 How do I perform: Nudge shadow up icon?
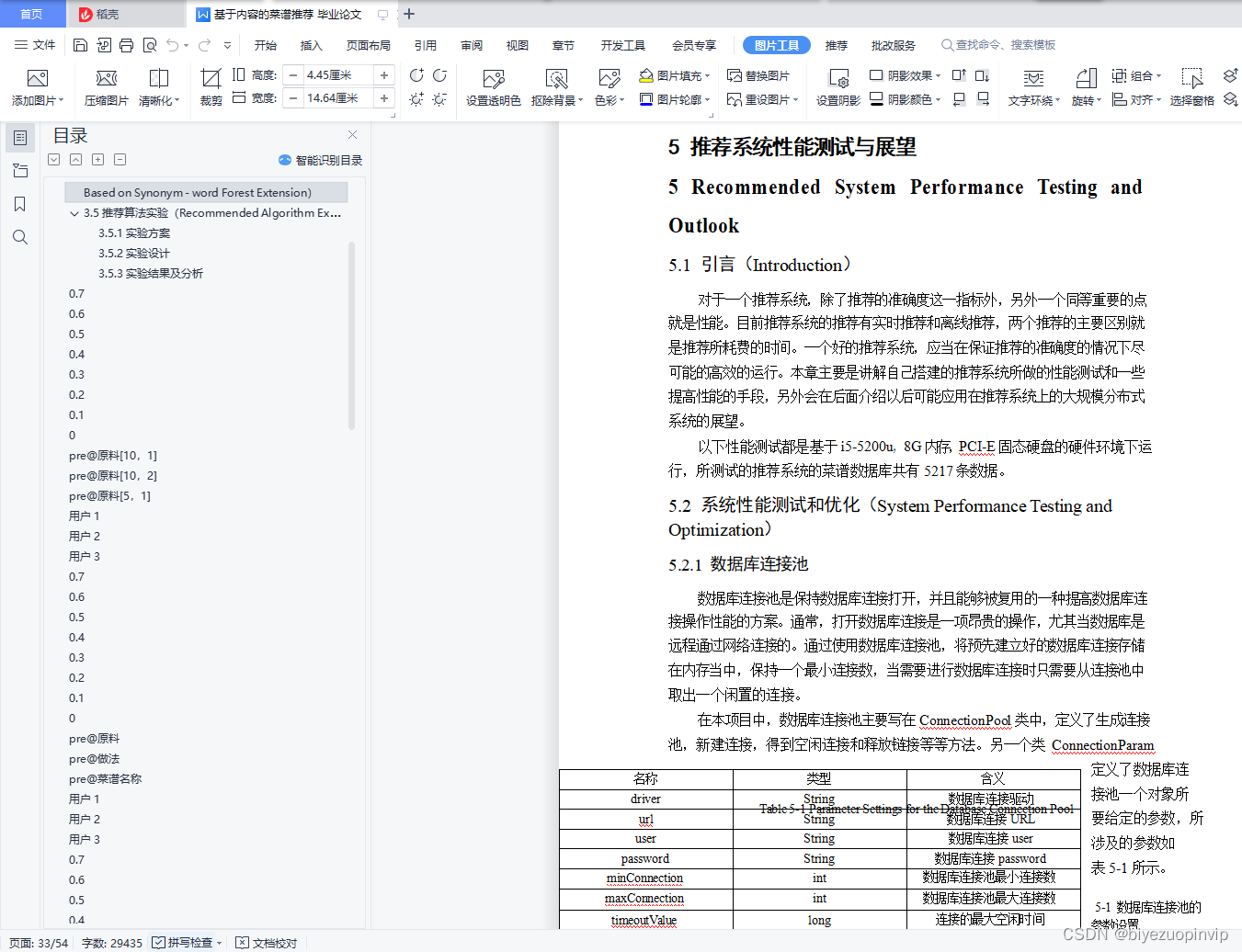(959, 75)
